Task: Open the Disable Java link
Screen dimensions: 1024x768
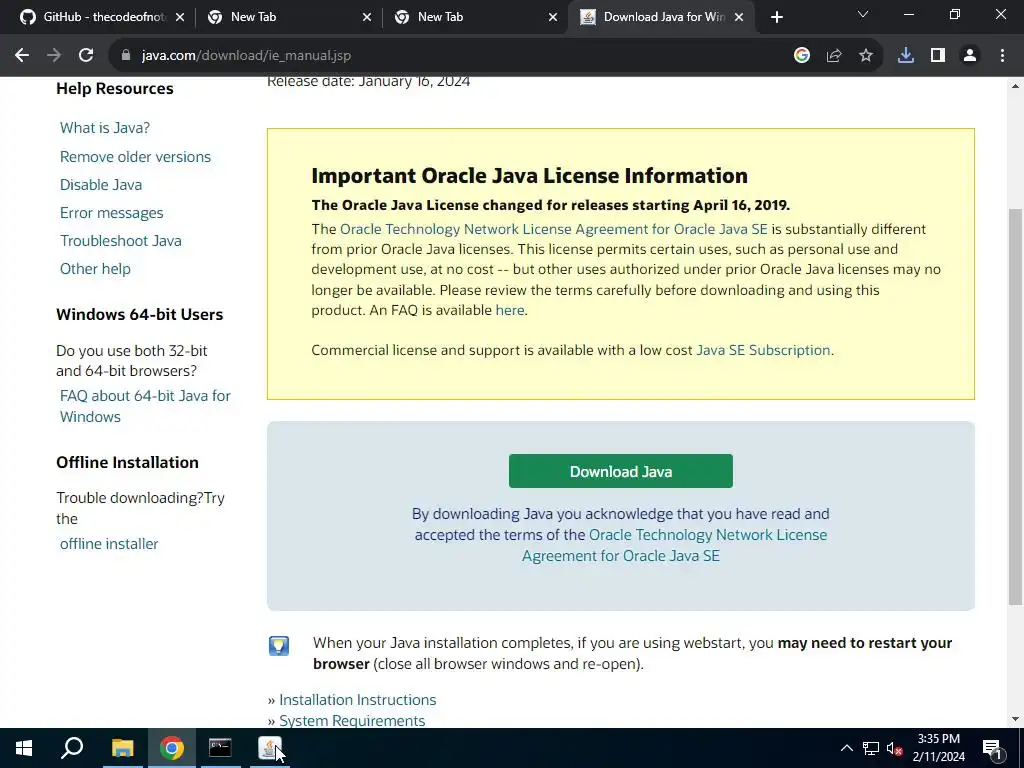Action: [101, 185]
